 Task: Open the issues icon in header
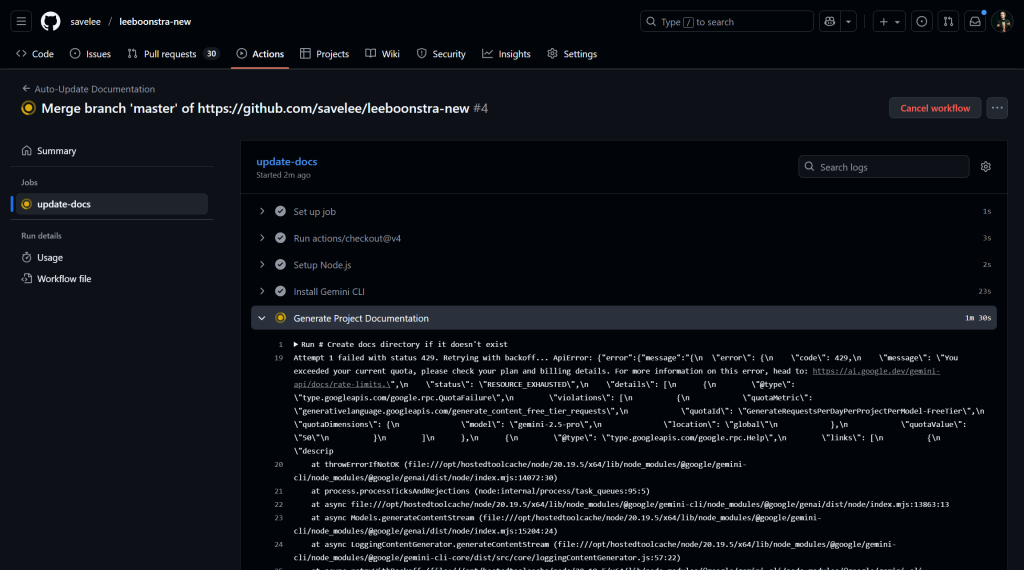[921, 22]
